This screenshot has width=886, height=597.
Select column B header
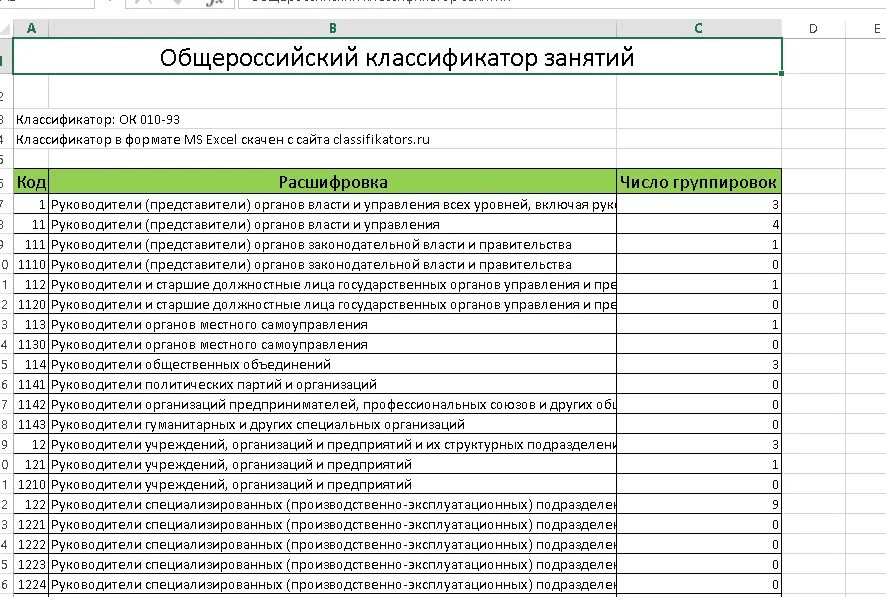coord(332,28)
